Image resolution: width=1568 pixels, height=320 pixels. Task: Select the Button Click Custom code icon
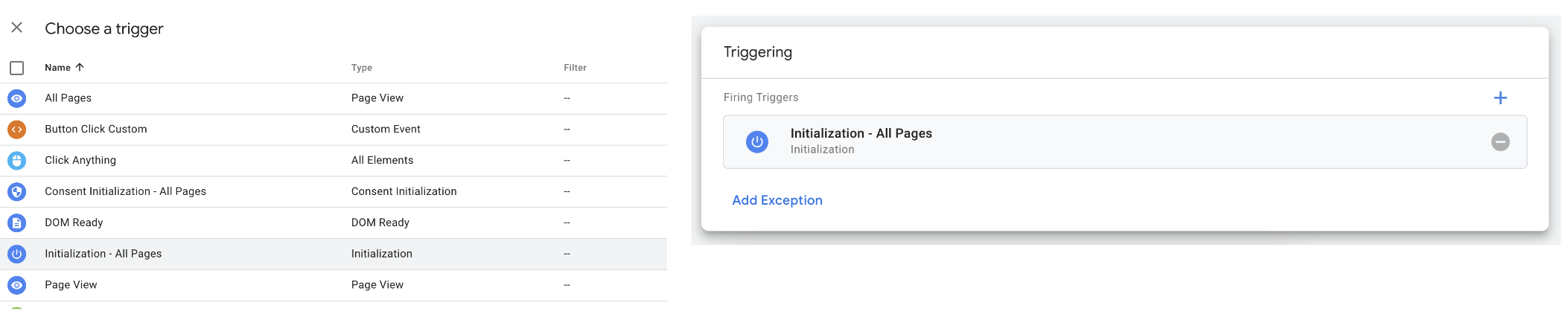tap(16, 129)
